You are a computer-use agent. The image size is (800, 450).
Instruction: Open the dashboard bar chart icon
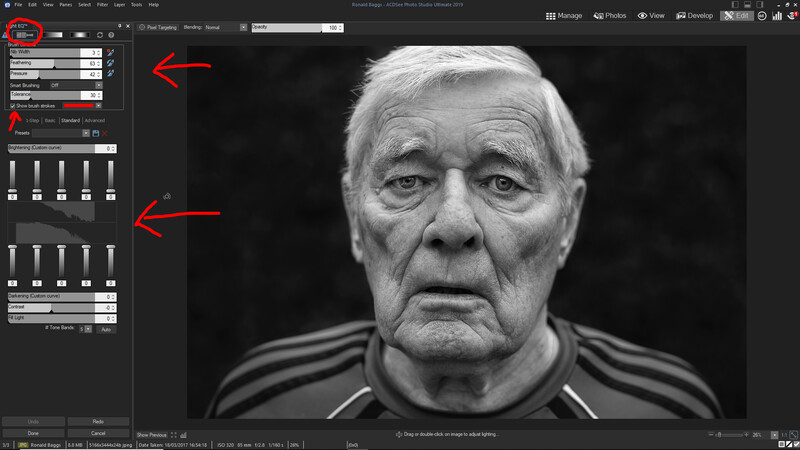pyautogui.click(x=777, y=16)
